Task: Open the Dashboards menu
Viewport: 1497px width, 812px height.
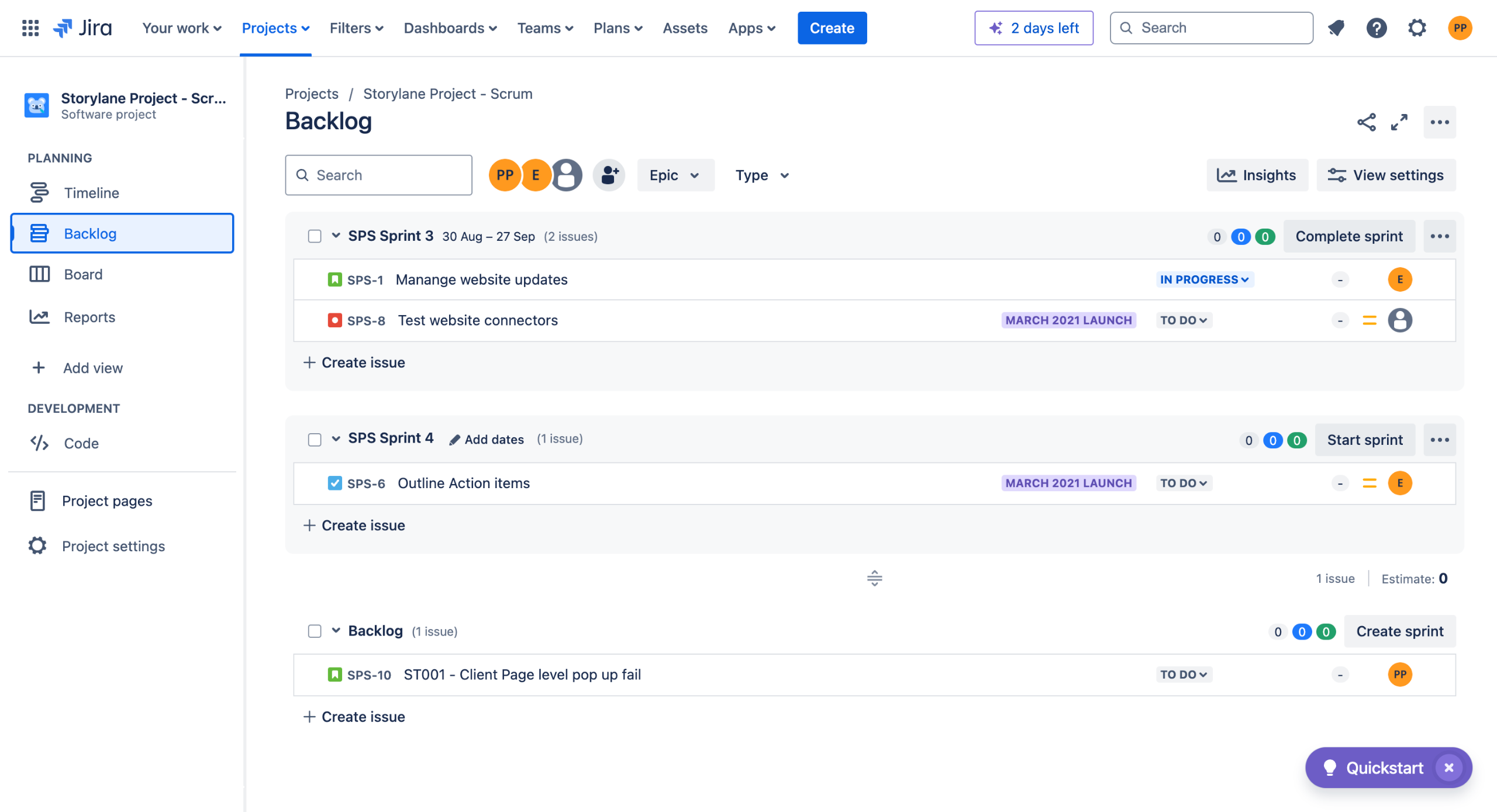Action: point(450,28)
